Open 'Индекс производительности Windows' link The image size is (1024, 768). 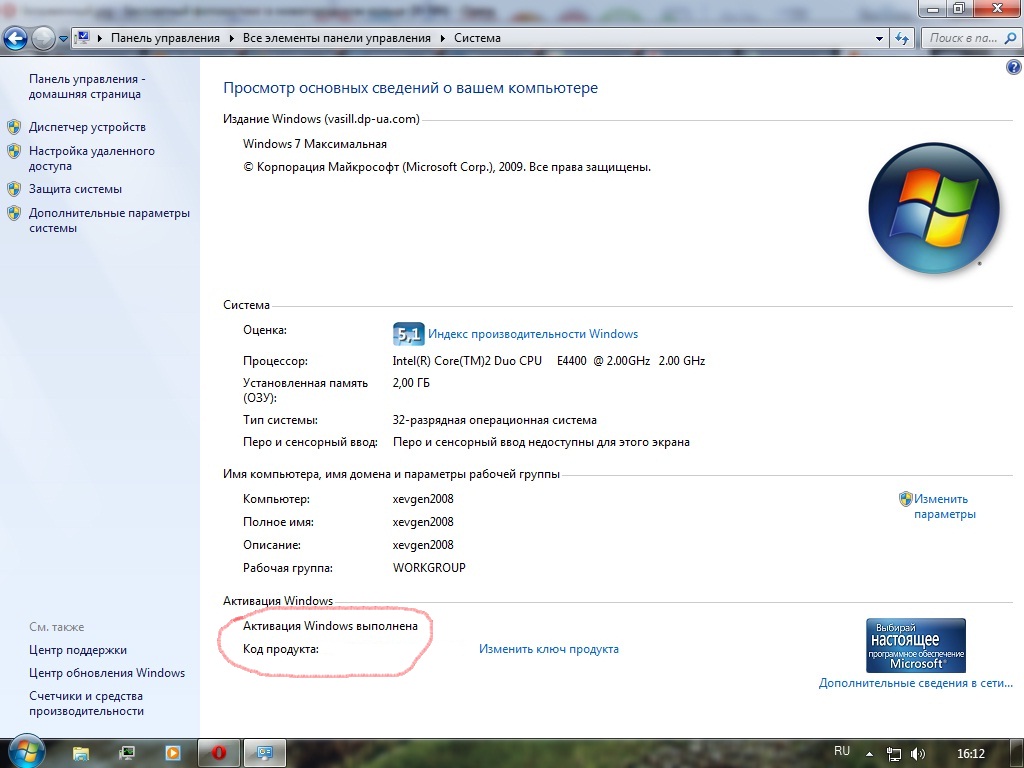(x=533, y=334)
